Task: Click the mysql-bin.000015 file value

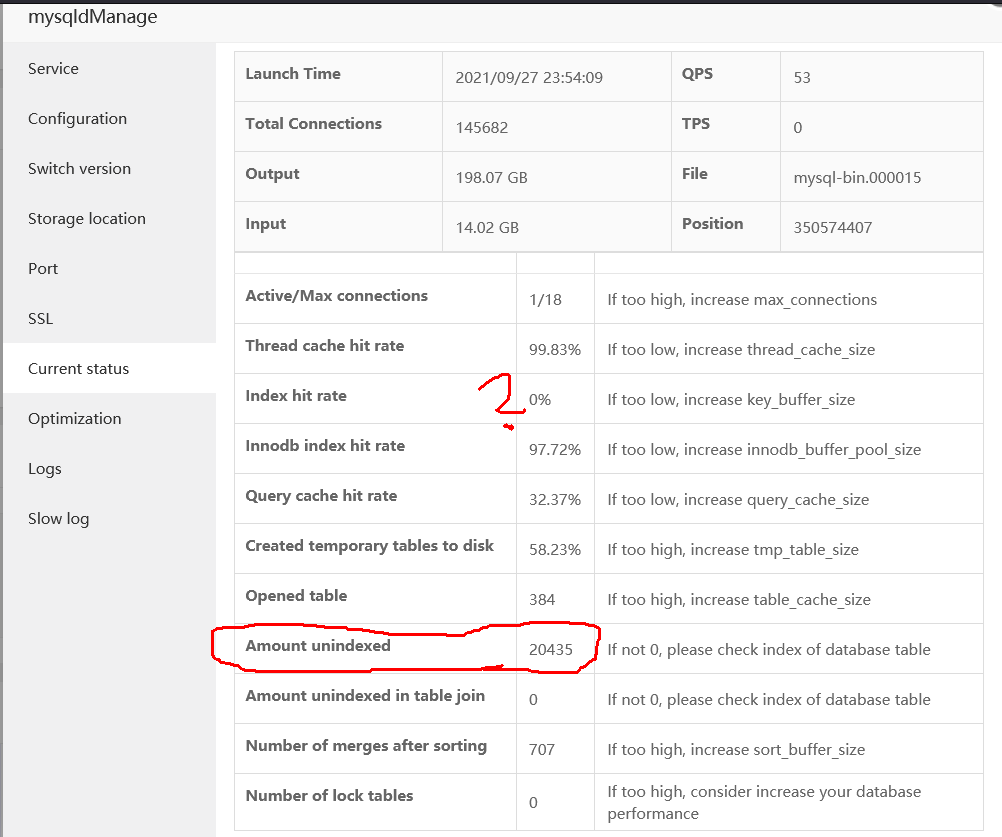Action: coord(857,178)
